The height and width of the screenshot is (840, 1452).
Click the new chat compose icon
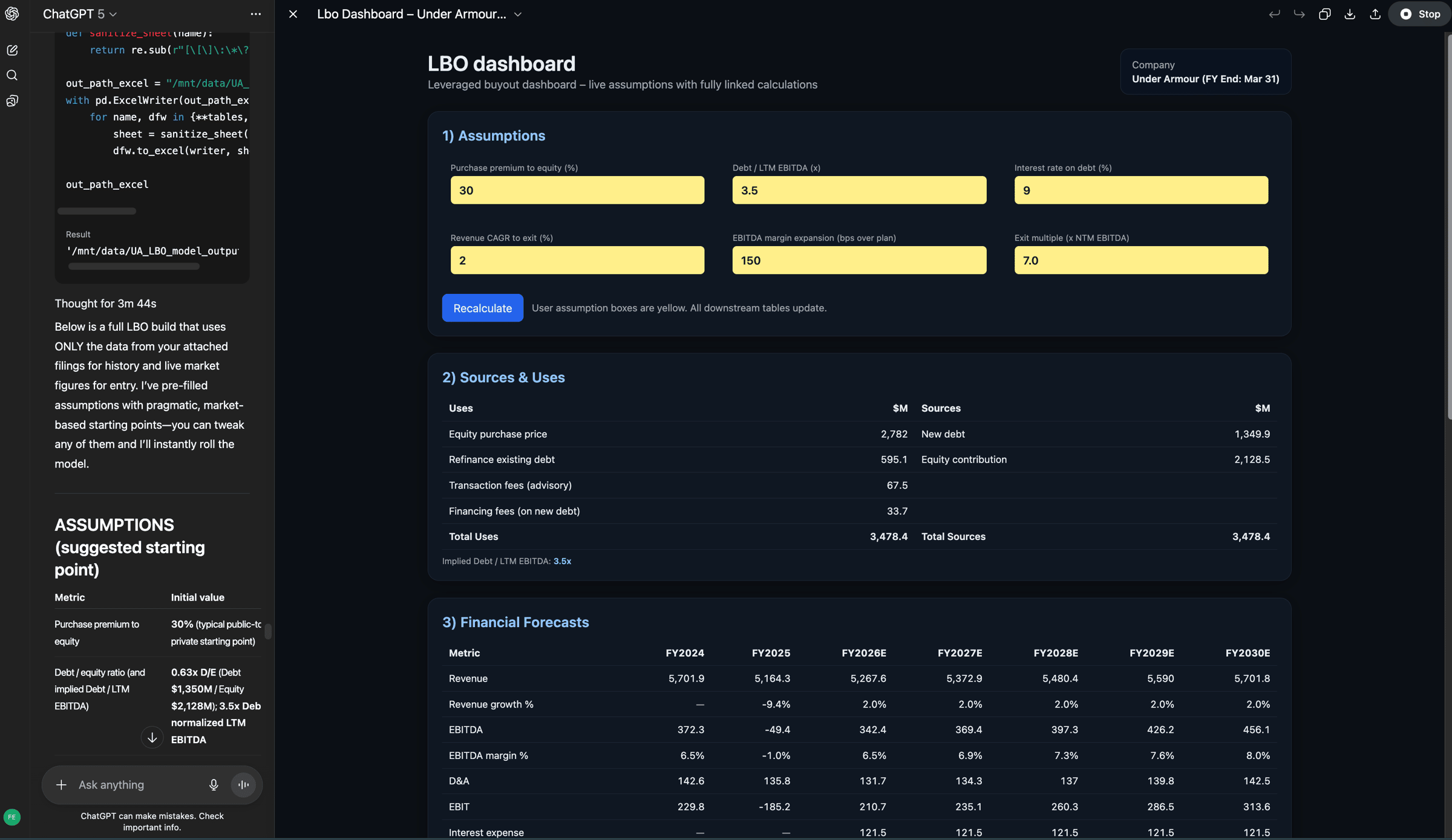(12, 50)
